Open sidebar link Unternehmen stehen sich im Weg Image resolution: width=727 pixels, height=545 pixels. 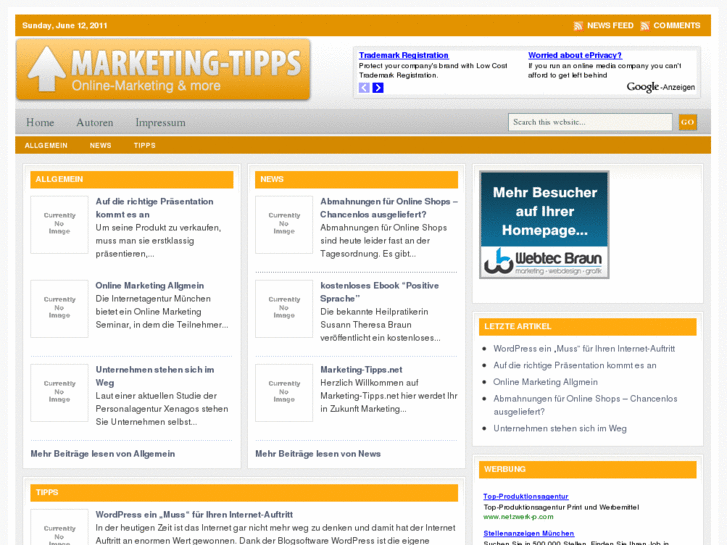pyautogui.click(x=560, y=429)
